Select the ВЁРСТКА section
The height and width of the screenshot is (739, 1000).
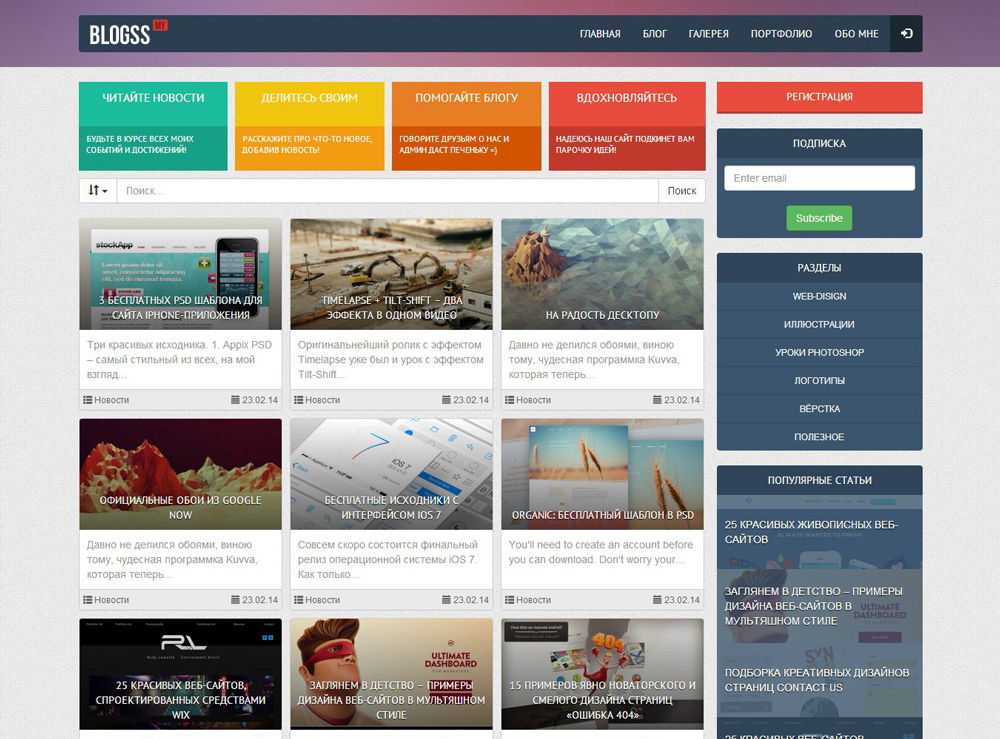tap(820, 409)
